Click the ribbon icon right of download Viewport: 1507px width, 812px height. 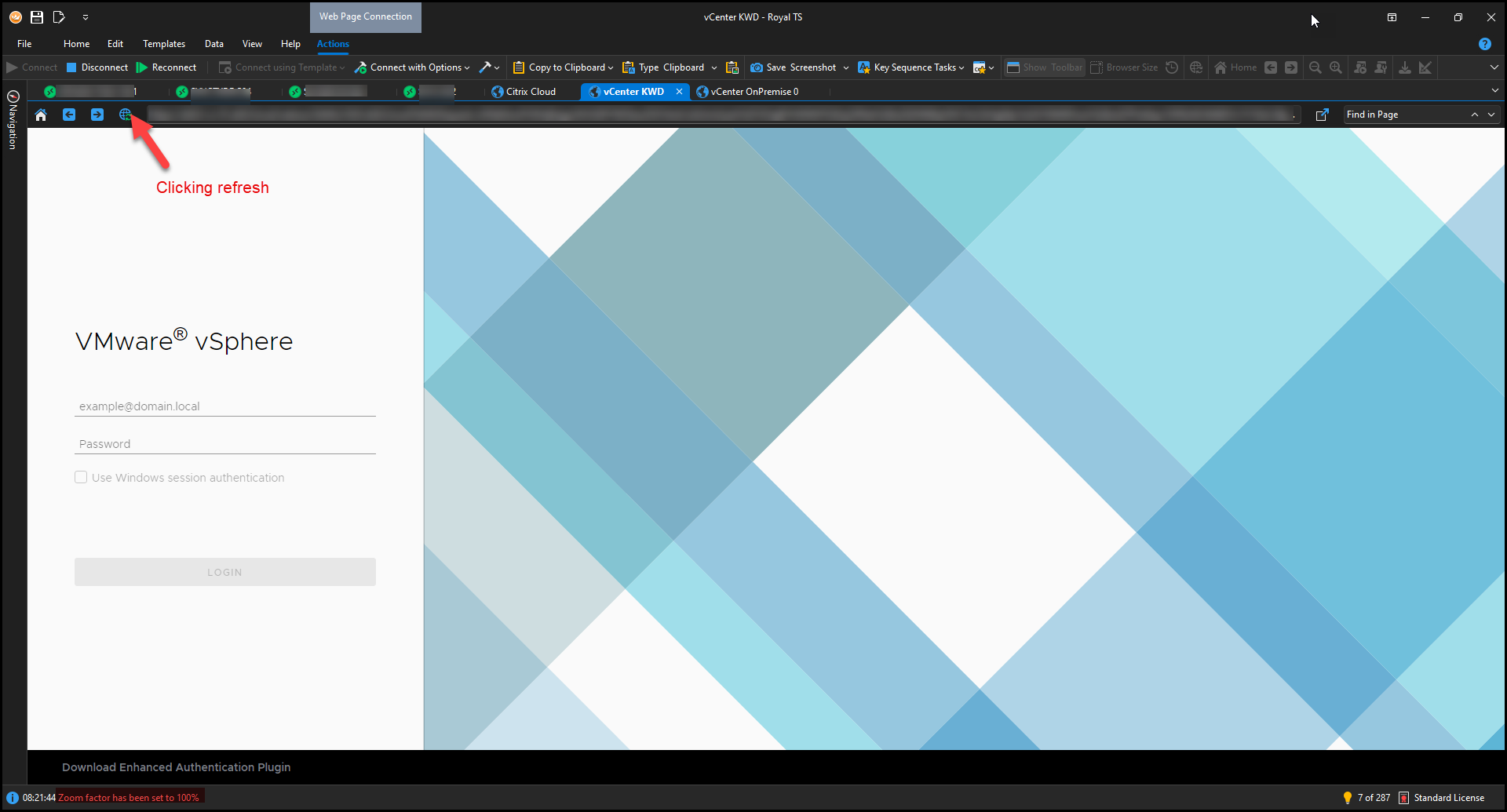(1425, 67)
